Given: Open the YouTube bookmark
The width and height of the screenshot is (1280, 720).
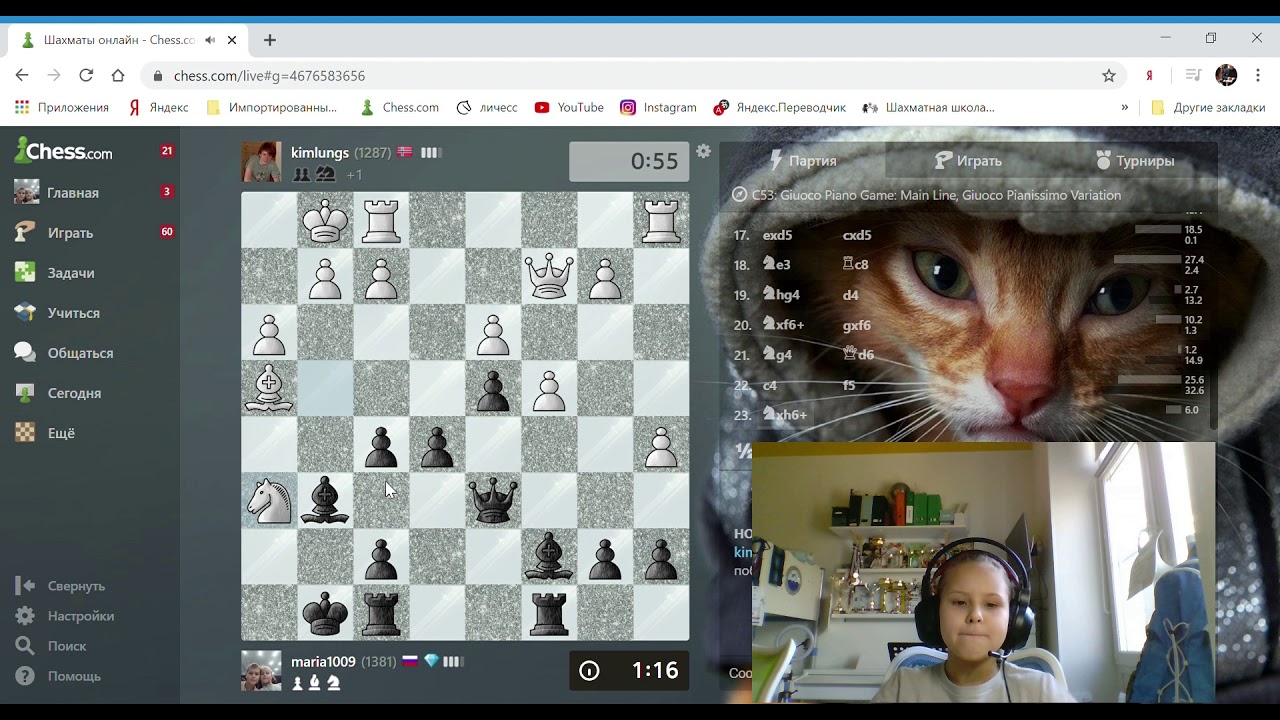Looking at the screenshot, I should click(x=569, y=107).
